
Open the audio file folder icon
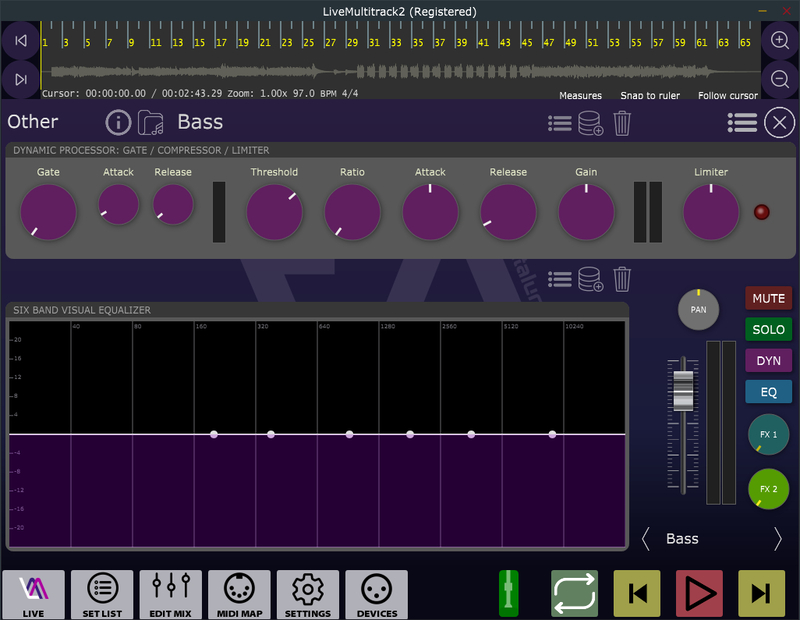[x=151, y=122]
